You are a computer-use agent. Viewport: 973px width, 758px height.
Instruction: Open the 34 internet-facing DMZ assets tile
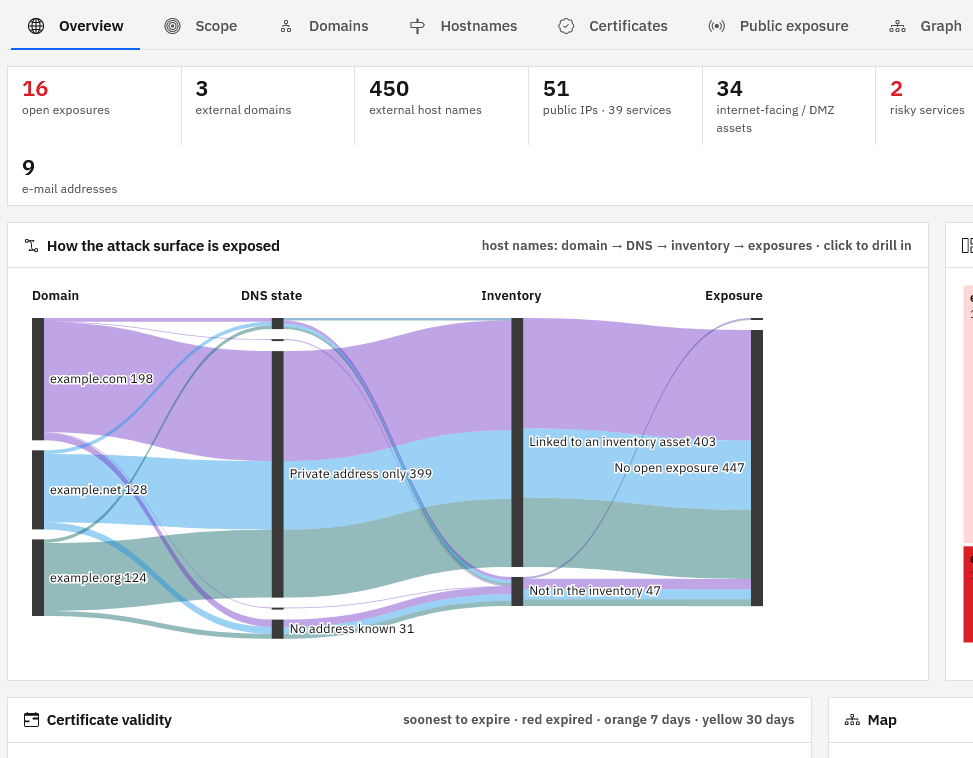coord(789,106)
